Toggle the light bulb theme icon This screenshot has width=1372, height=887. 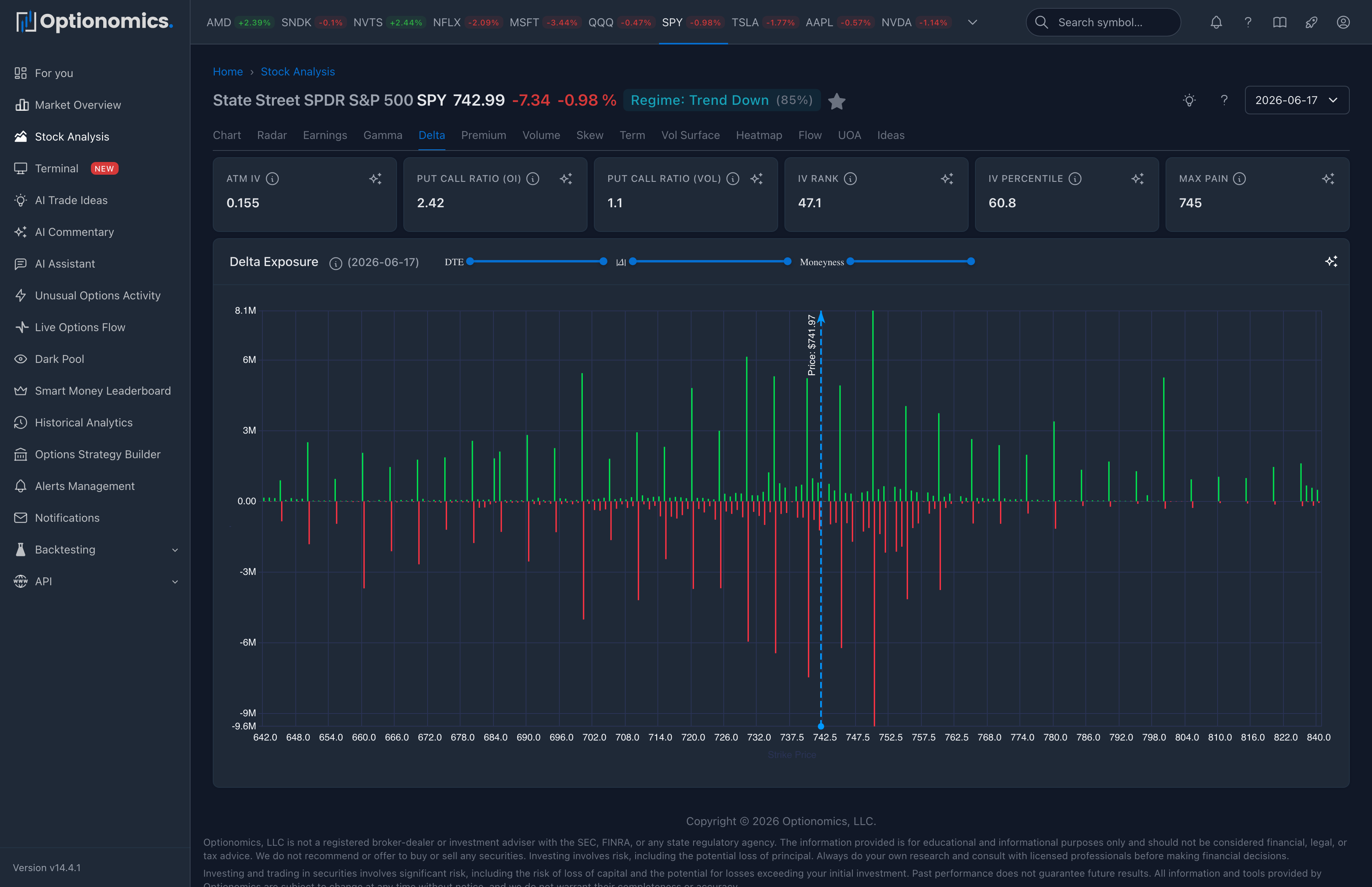tap(1189, 100)
